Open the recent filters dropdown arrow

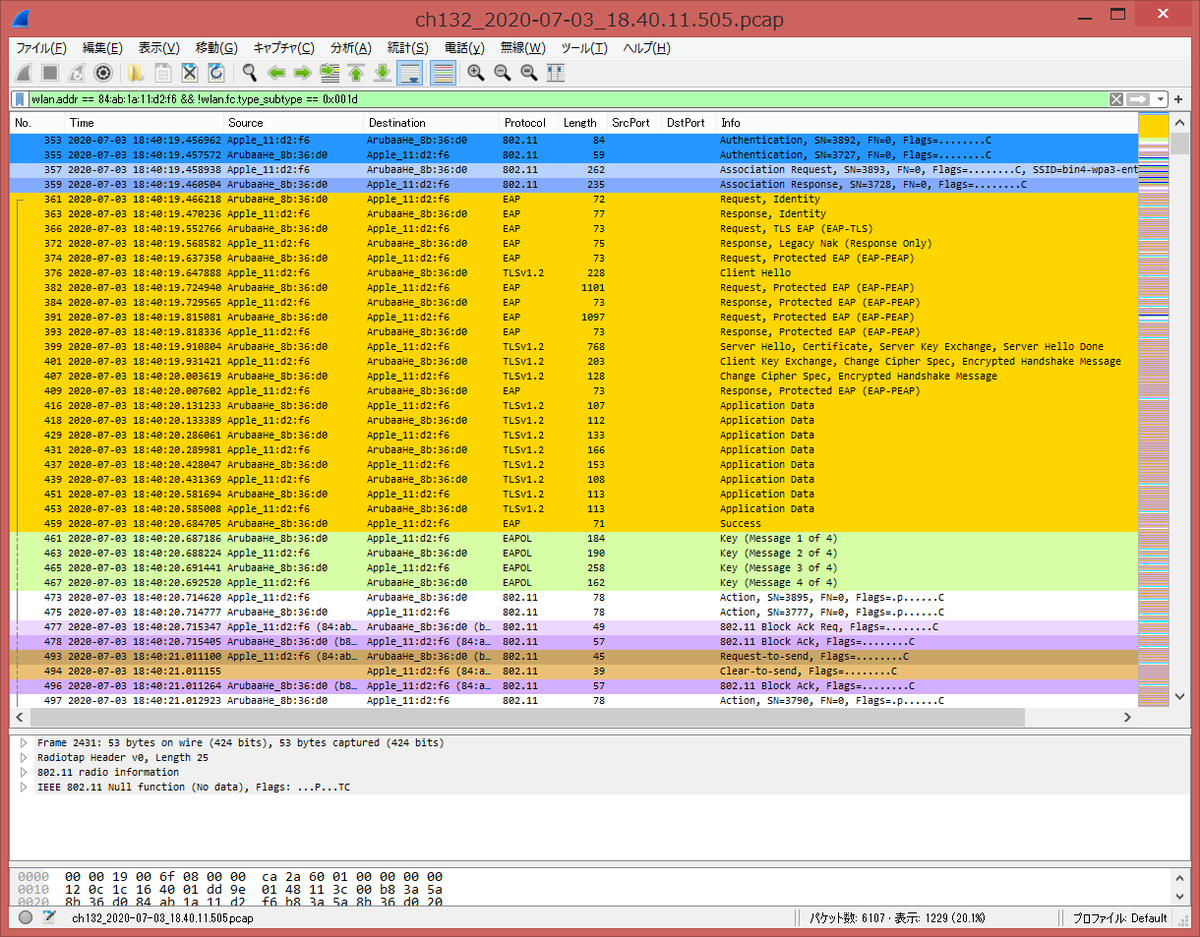1160,99
